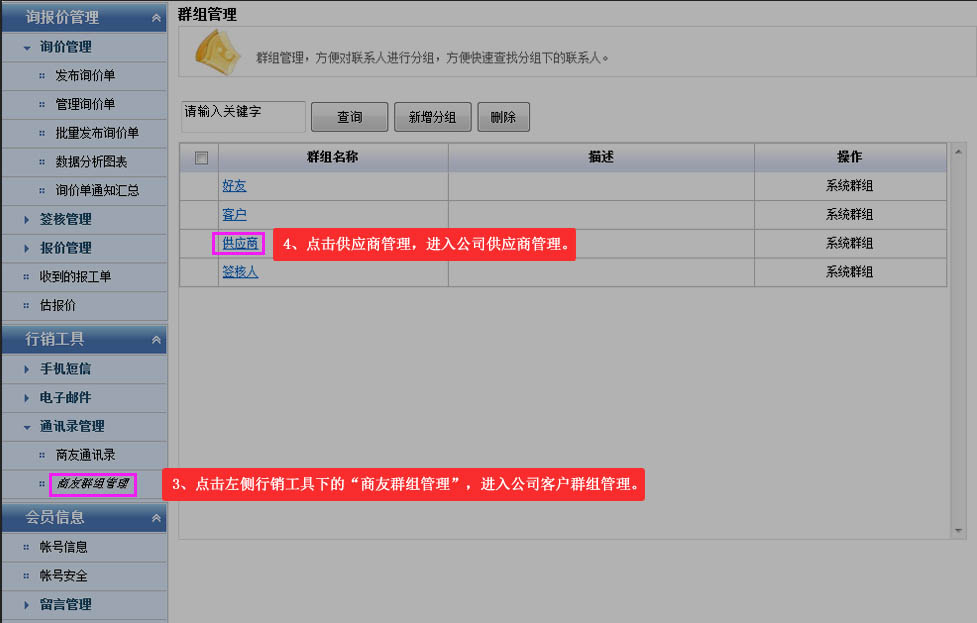977x623 pixels.
Task: Expand the 手机短信 menu group
Action: coord(27,369)
